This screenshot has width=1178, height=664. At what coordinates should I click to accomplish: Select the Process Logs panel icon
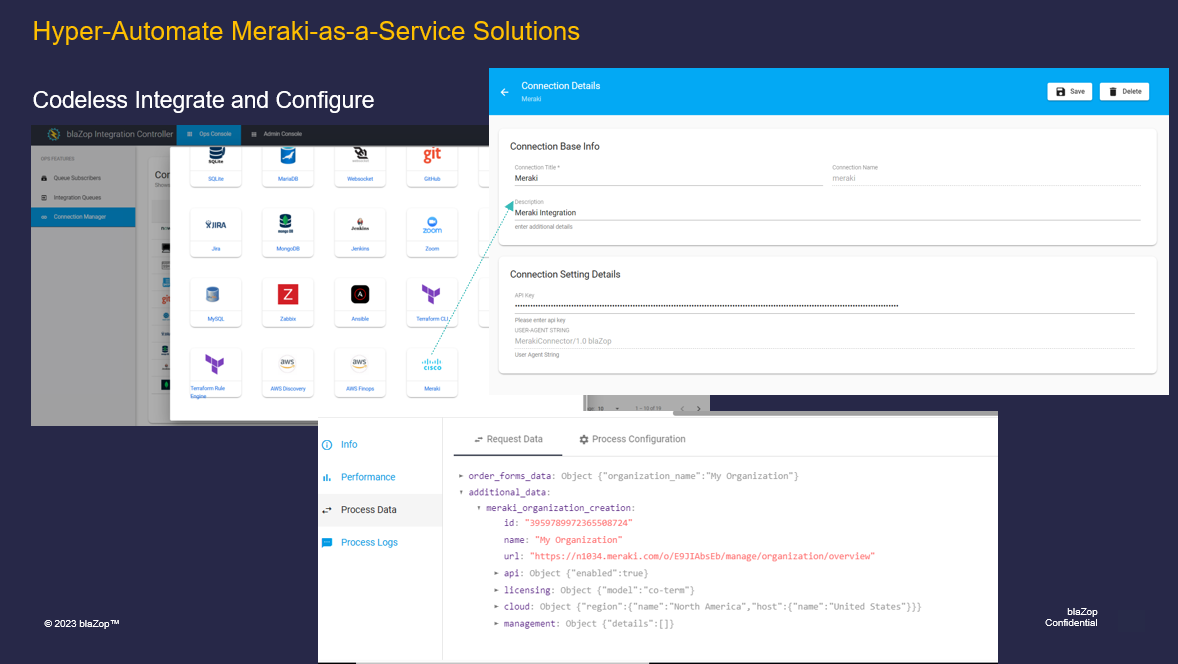pyautogui.click(x=328, y=542)
